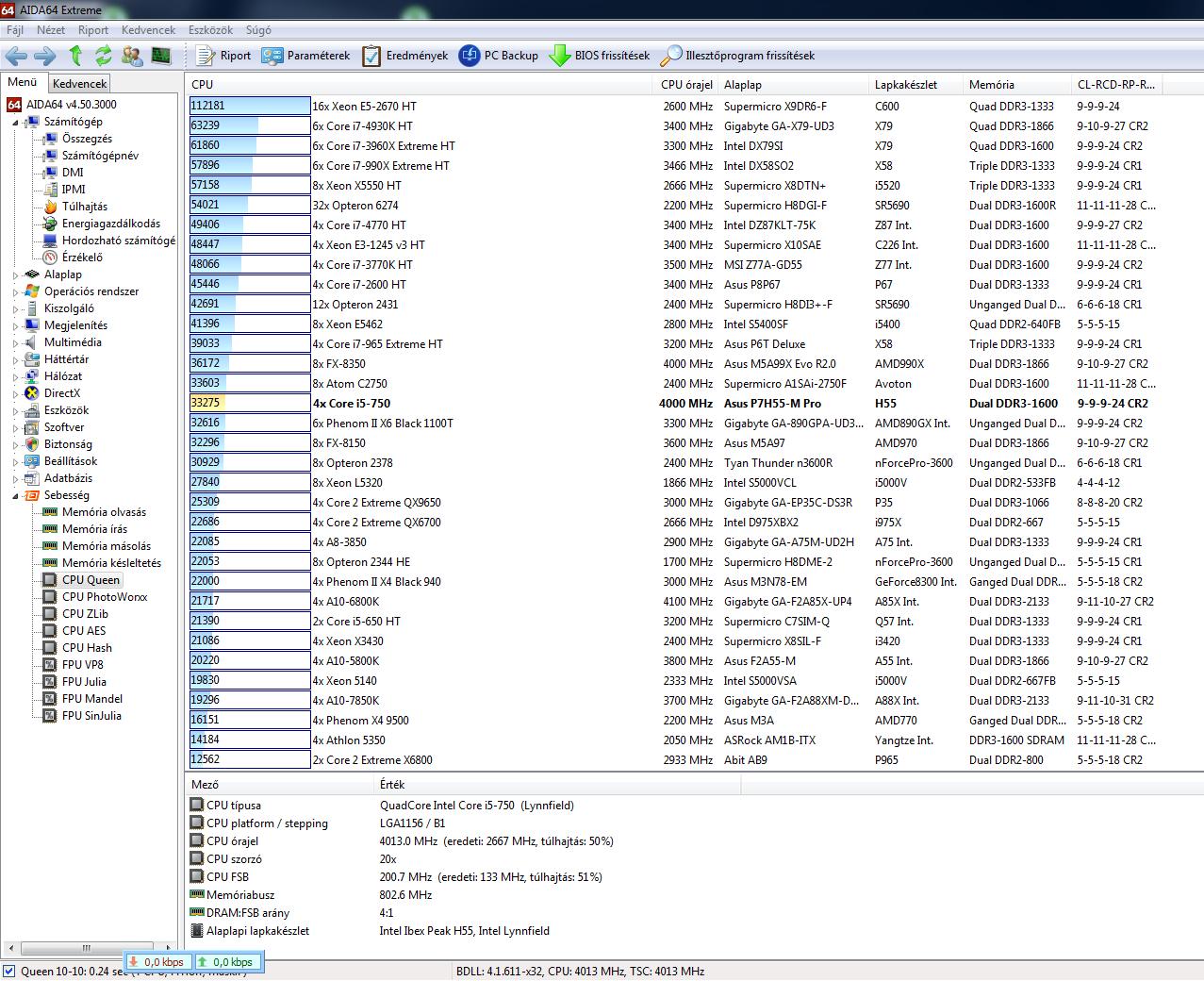Screen dimensions: 1204x981
Task: Open the Riport menu
Action: [x=93, y=30]
